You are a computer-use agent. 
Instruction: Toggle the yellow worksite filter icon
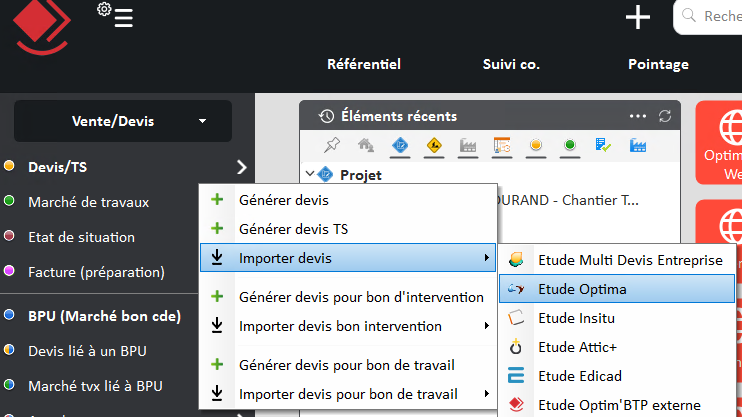coord(434,145)
